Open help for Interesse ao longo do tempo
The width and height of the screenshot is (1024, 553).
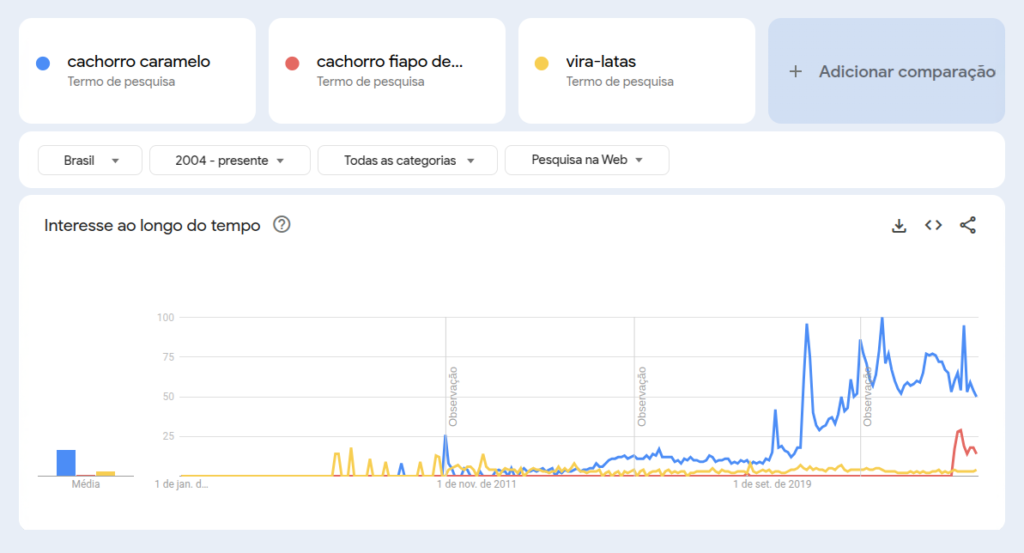(x=282, y=225)
